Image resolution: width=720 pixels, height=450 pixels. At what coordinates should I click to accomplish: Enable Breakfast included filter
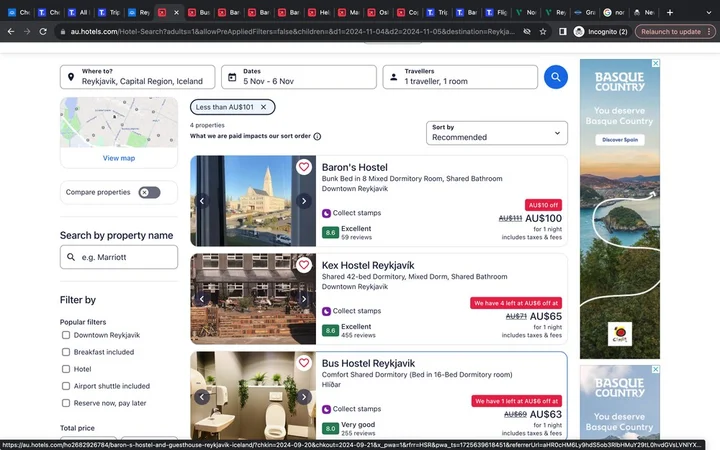click(x=66, y=352)
